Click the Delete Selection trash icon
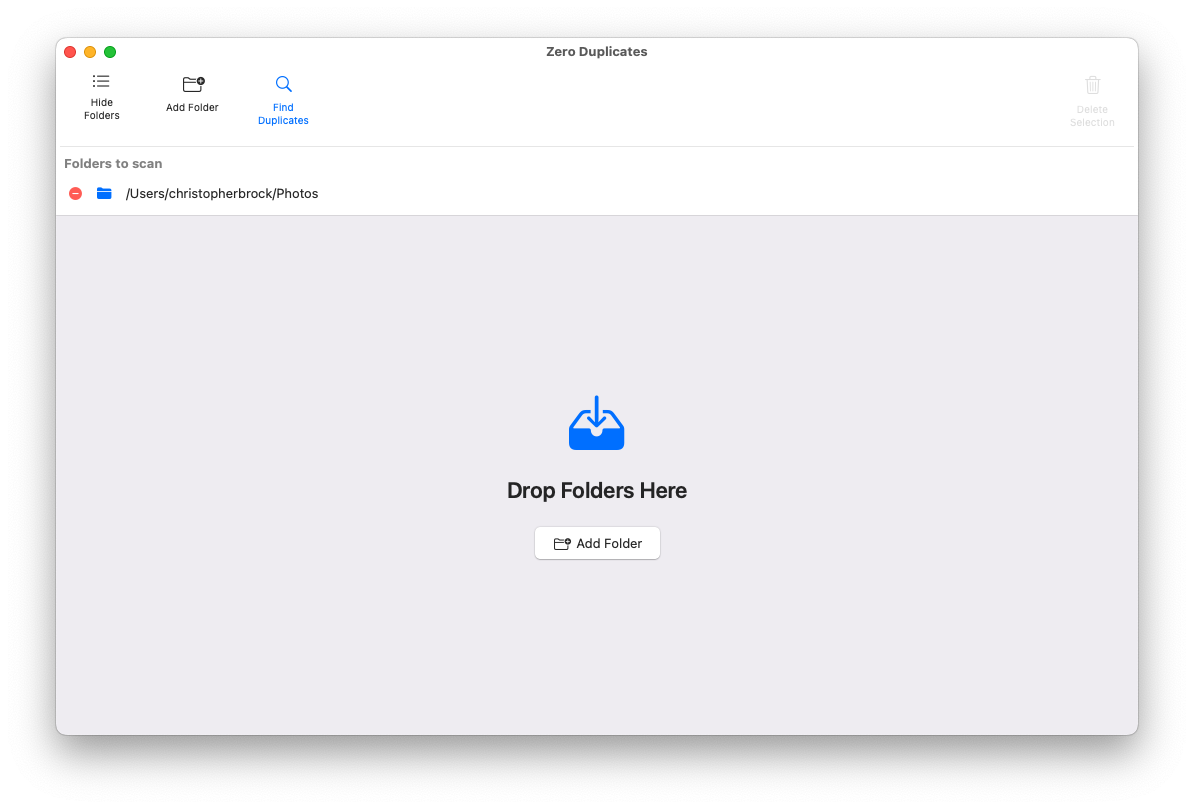This screenshot has height=809, width=1194. (x=1092, y=84)
